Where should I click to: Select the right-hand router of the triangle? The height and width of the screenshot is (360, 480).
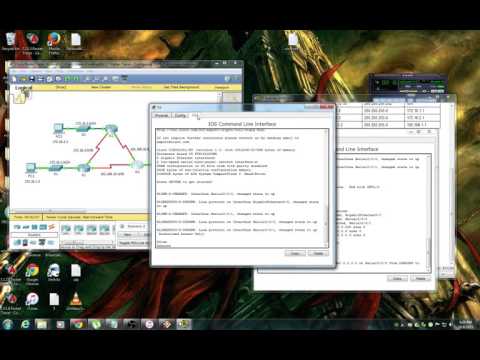[137, 165]
